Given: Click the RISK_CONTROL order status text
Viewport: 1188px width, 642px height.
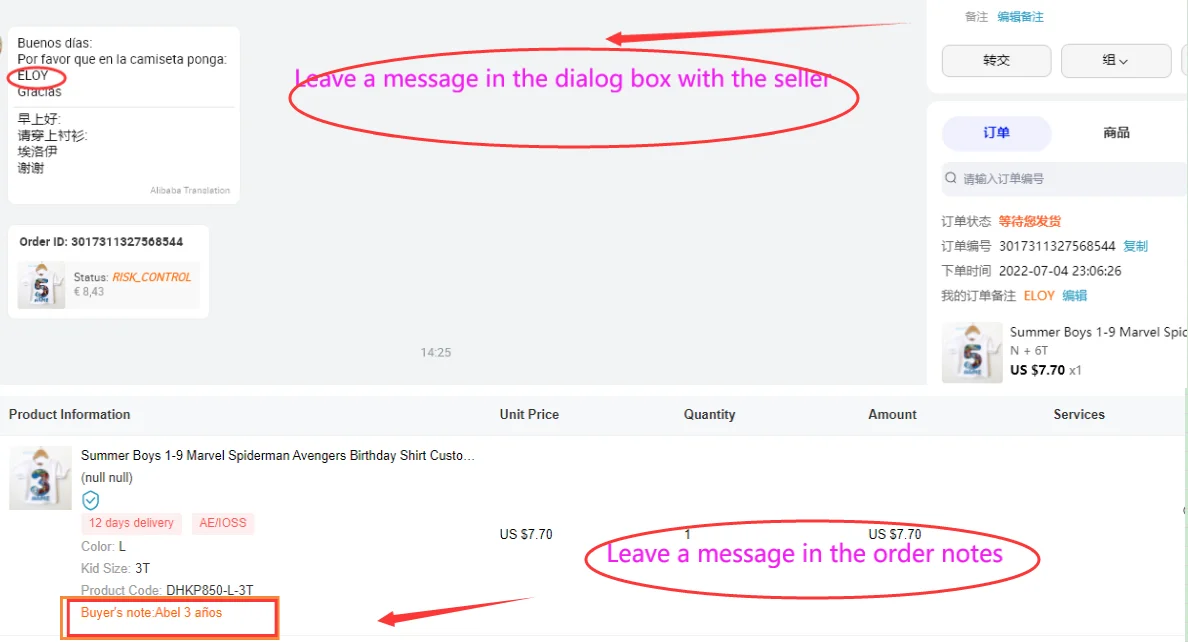Looking at the screenshot, I should pyautogui.click(x=152, y=277).
